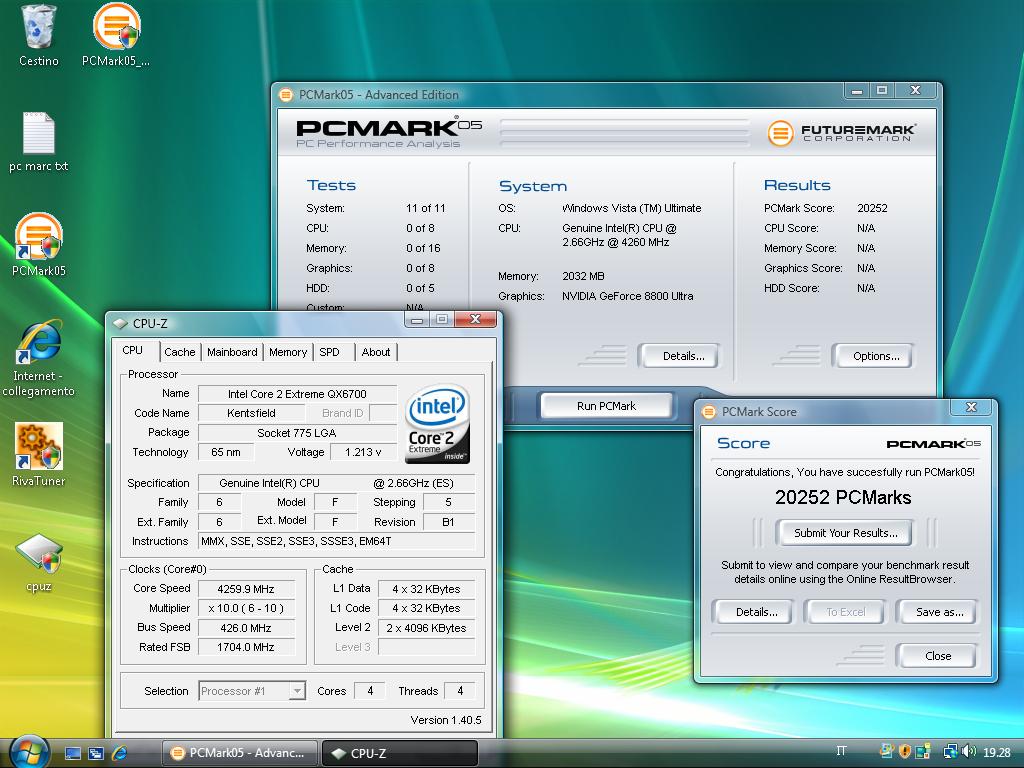Switch to the Cache tab in CPU-Z
This screenshot has height=768, width=1024.
[x=180, y=352]
